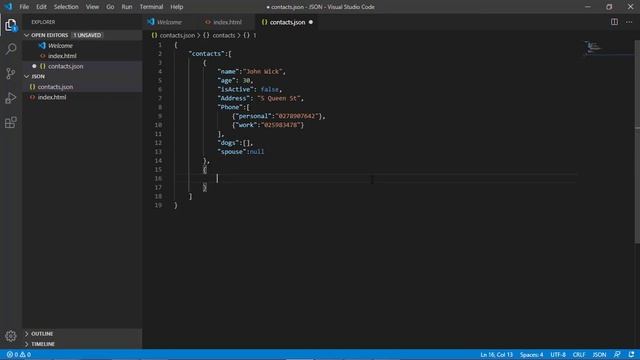Viewport: 640px width, 360px height.
Task: Click Spaces: 4 indentation status entry
Action: coord(531,355)
